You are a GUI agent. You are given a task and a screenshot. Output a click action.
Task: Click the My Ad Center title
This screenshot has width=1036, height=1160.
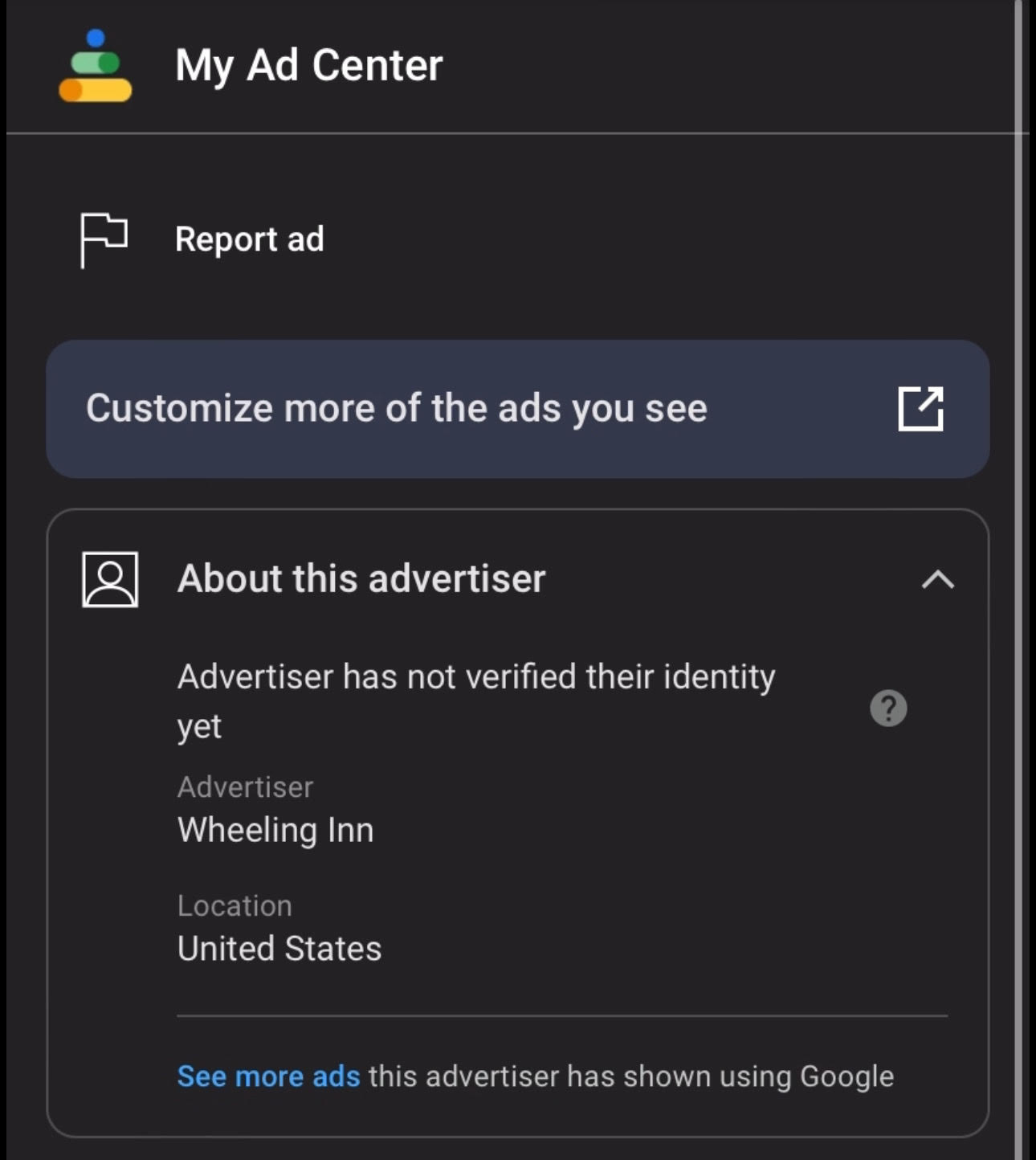(309, 66)
